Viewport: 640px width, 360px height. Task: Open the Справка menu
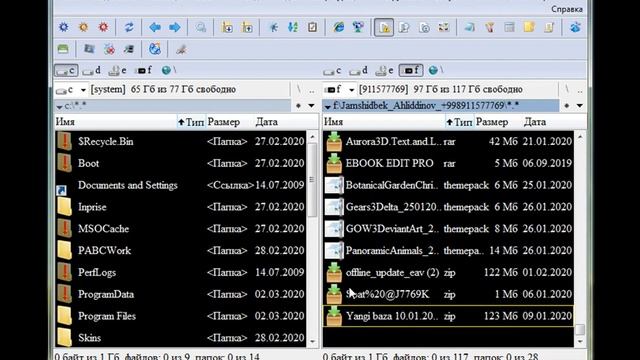[567, 9]
